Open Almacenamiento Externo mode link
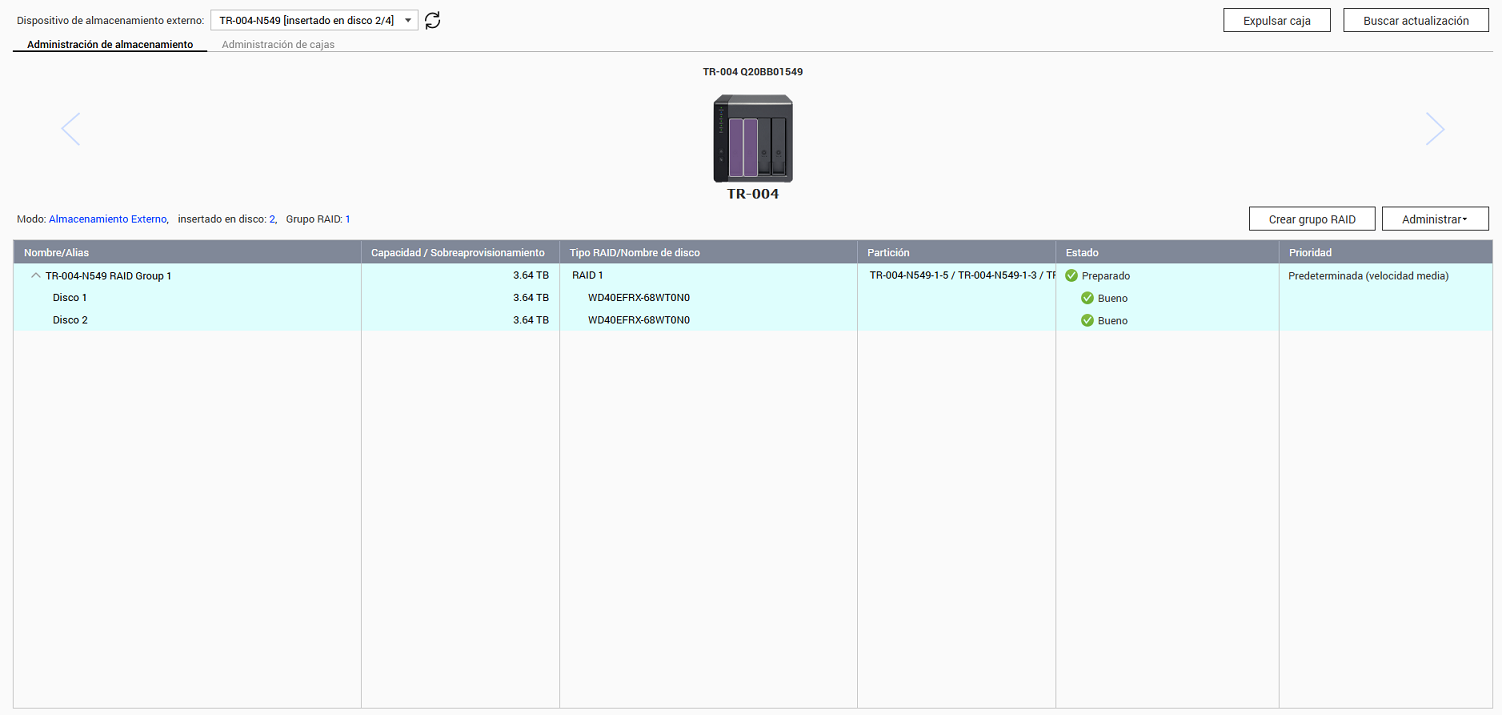 click(108, 219)
